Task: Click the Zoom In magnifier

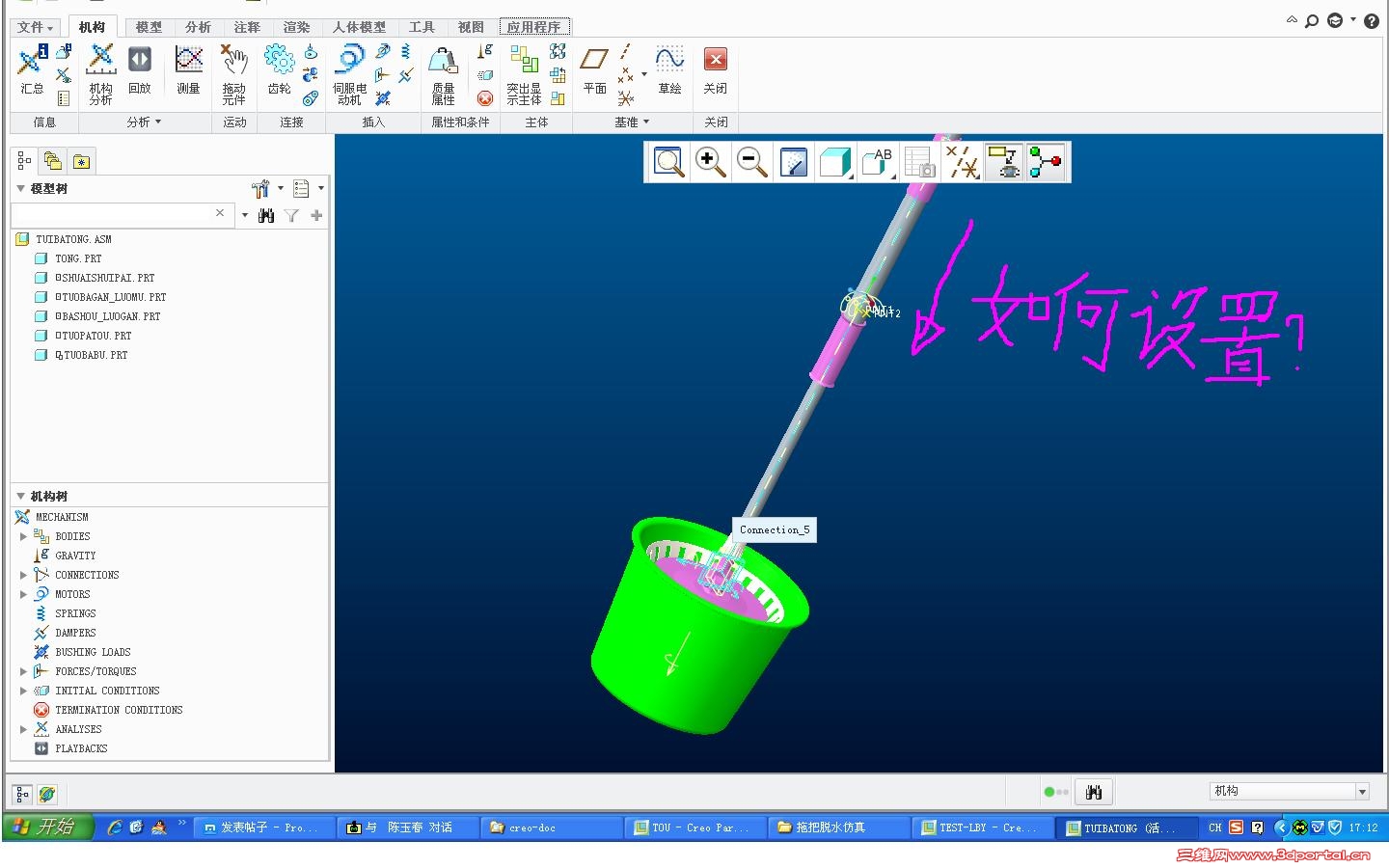Action: pos(710,162)
